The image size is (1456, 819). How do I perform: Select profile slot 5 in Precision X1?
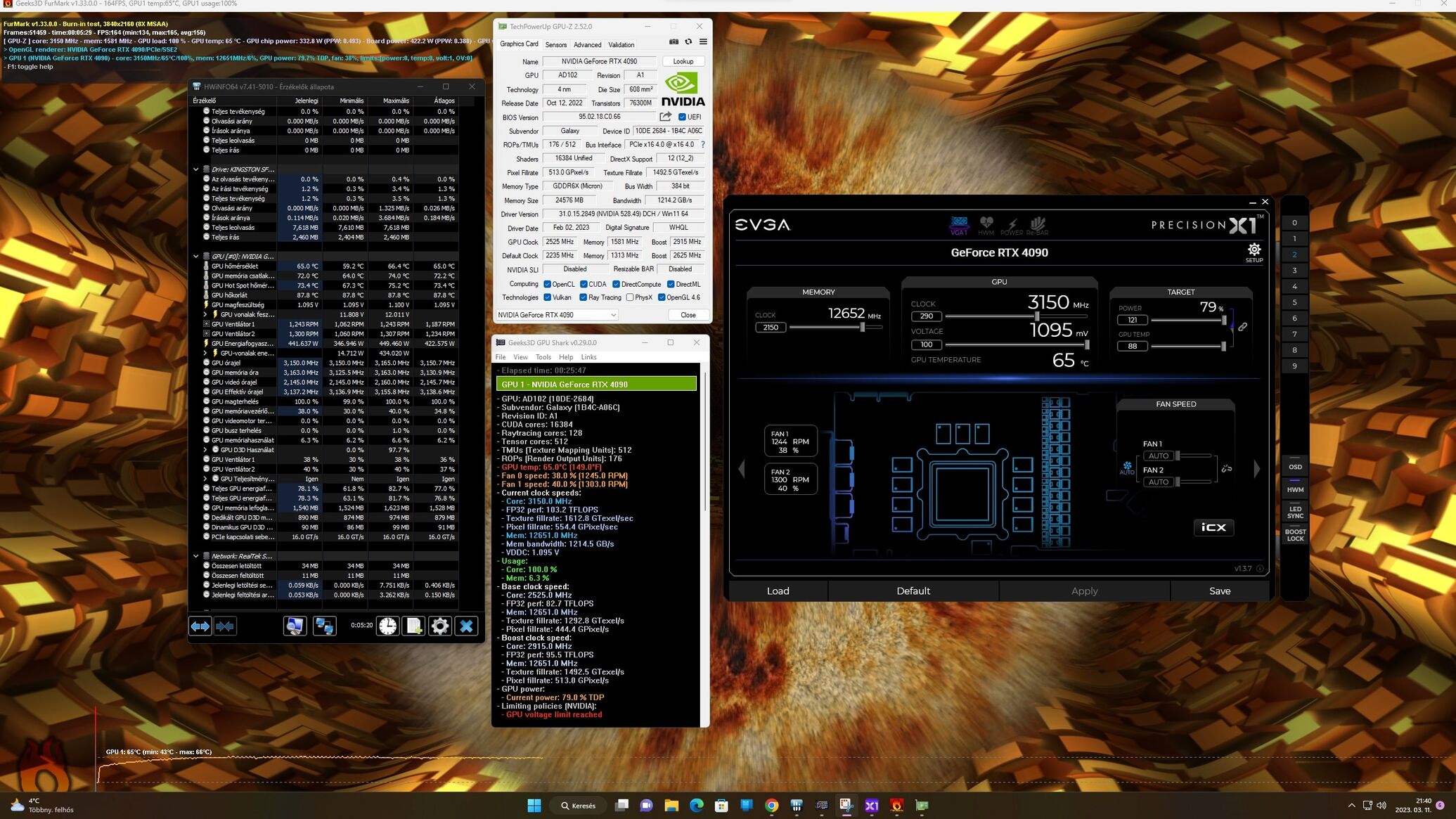coord(1294,302)
